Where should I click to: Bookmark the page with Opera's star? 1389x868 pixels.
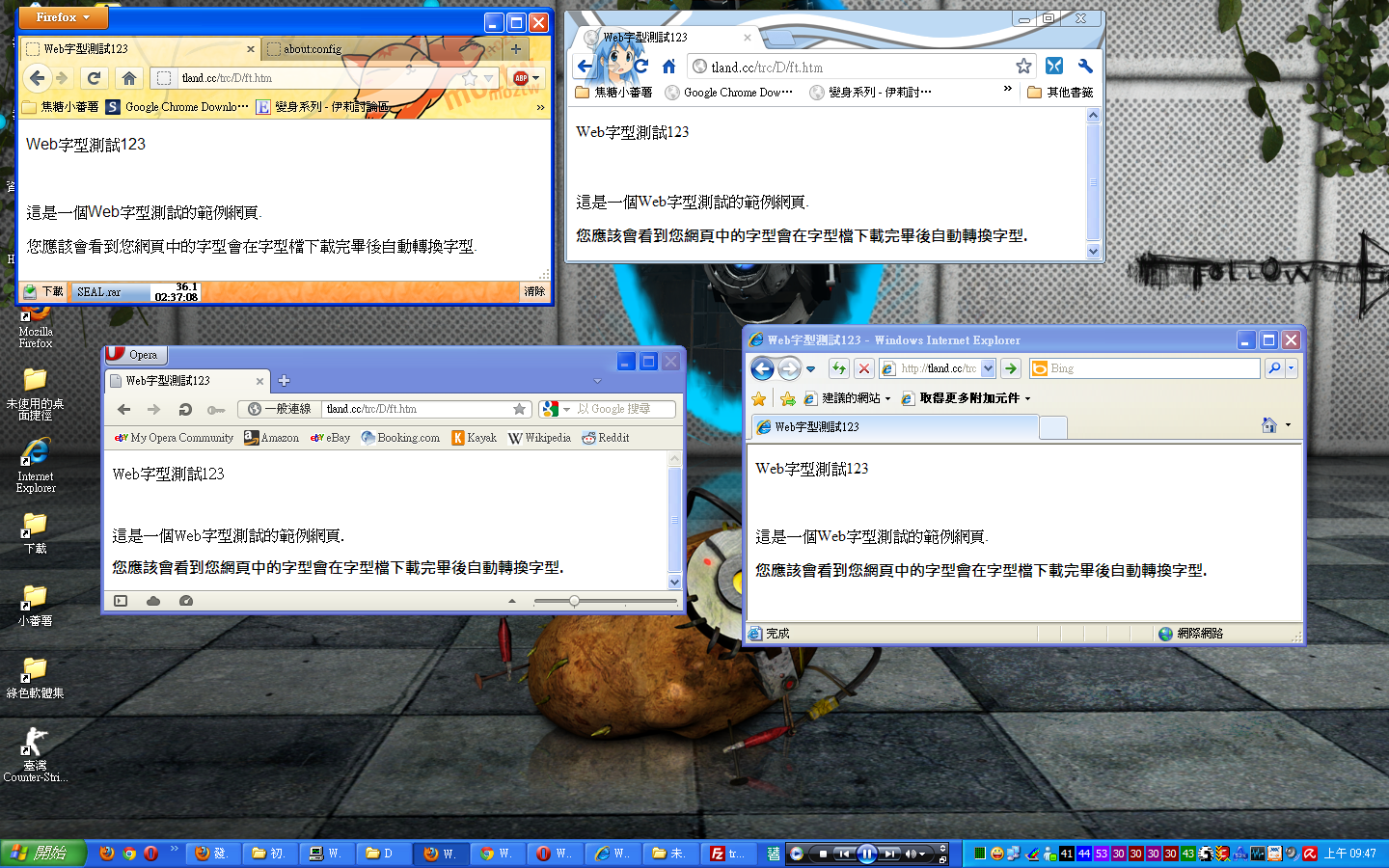click(x=520, y=409)
